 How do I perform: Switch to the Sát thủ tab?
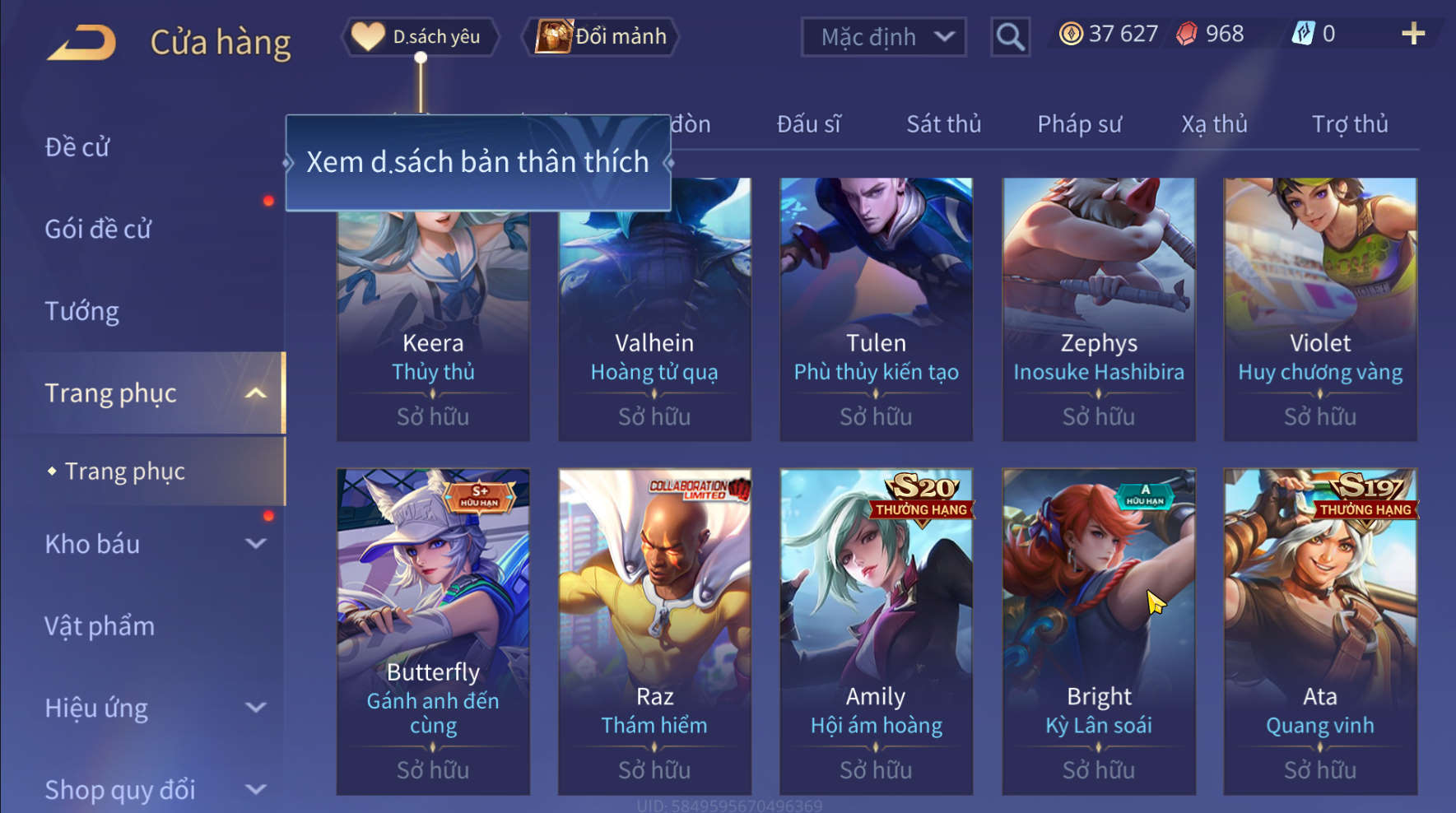coord(943,124)
